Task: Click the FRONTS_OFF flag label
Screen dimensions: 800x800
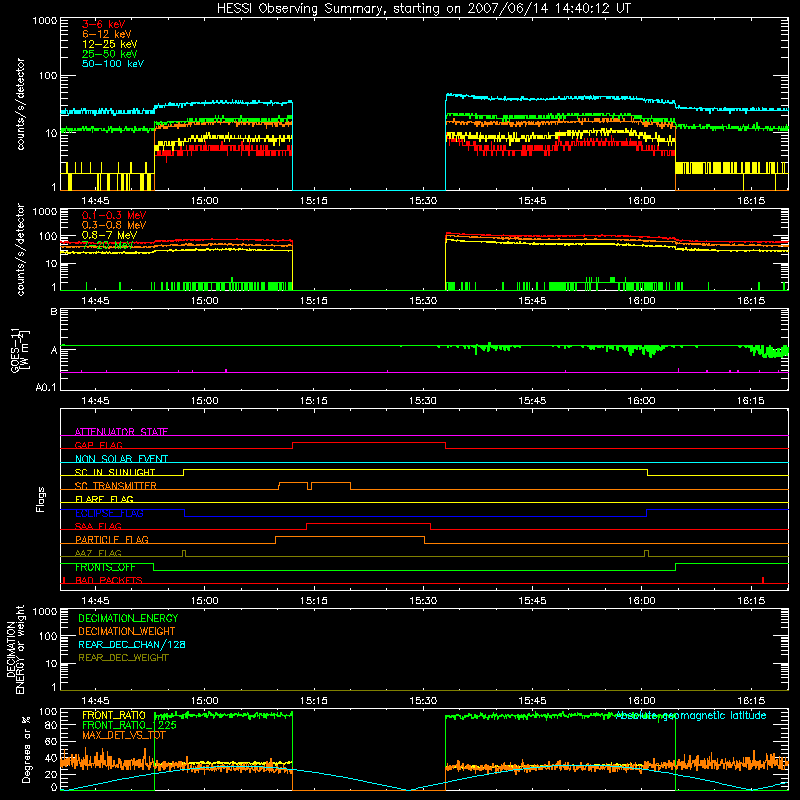Action: [105, 567]
